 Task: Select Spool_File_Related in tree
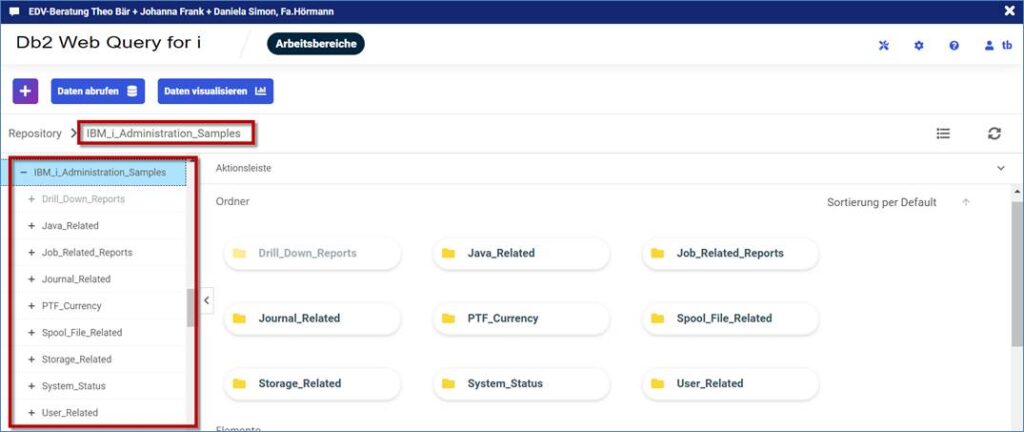click(x=82, y=333)
